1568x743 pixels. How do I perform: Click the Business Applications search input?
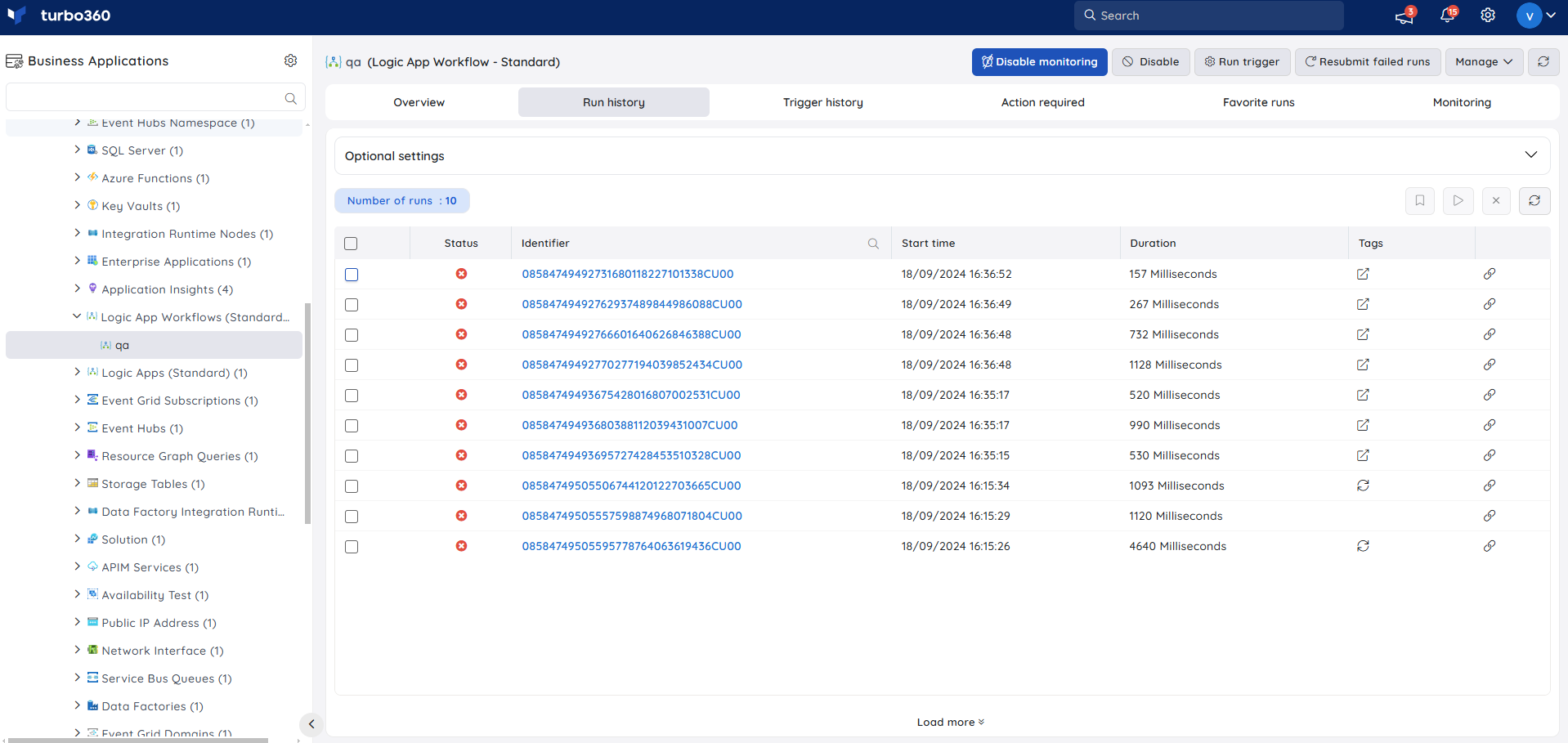tap(155, 97)
